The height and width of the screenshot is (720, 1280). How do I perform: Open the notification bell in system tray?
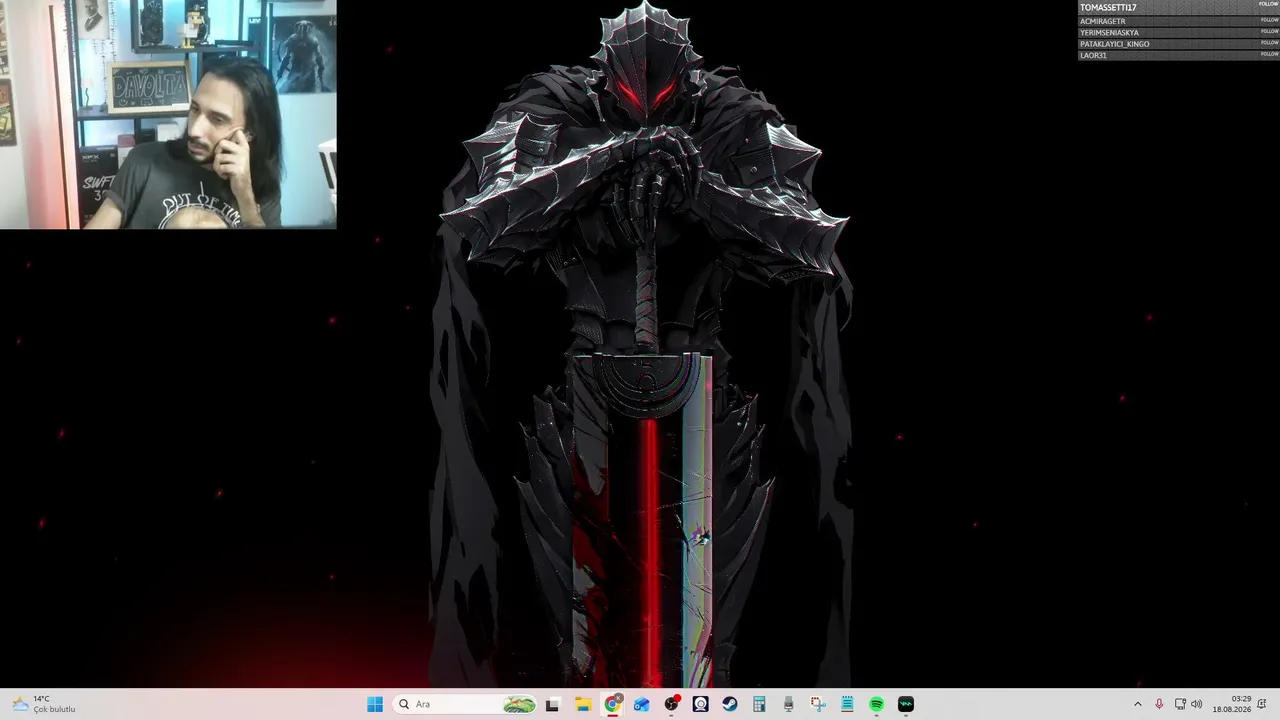point(1263,704)
